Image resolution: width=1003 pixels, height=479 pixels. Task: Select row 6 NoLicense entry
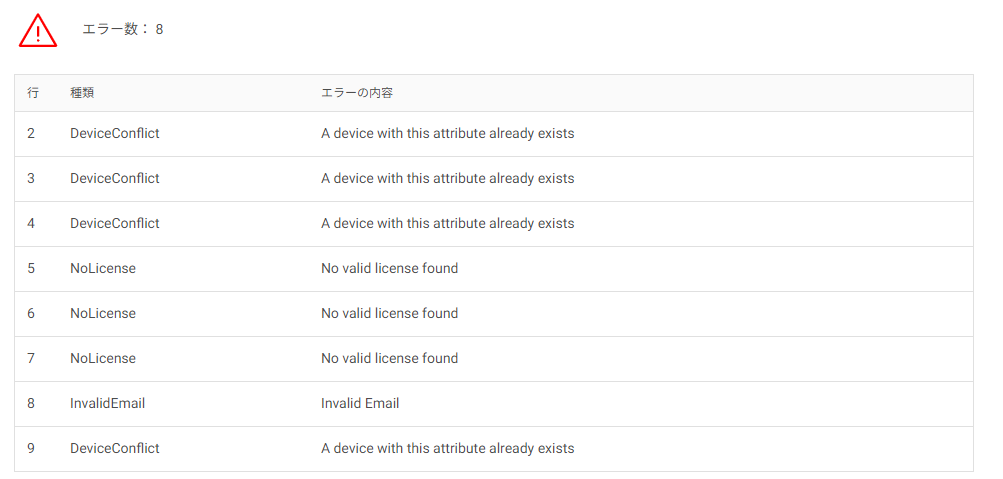click(x=103, y=313)
